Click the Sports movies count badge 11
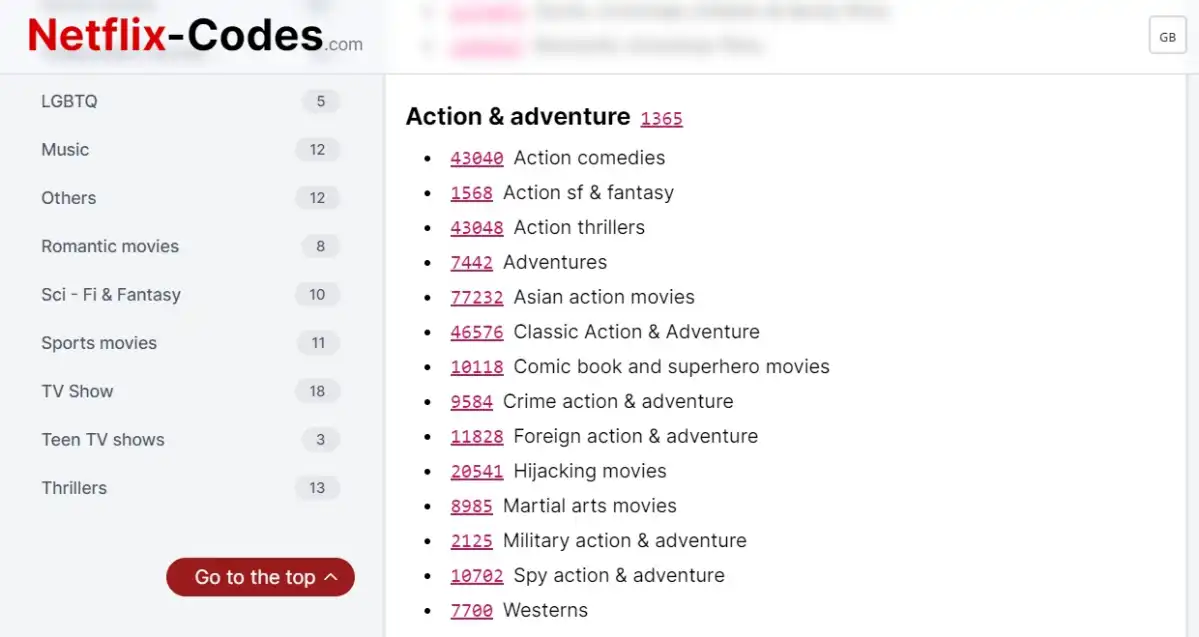Screen dimensions: 1199x637 [318, 343]
